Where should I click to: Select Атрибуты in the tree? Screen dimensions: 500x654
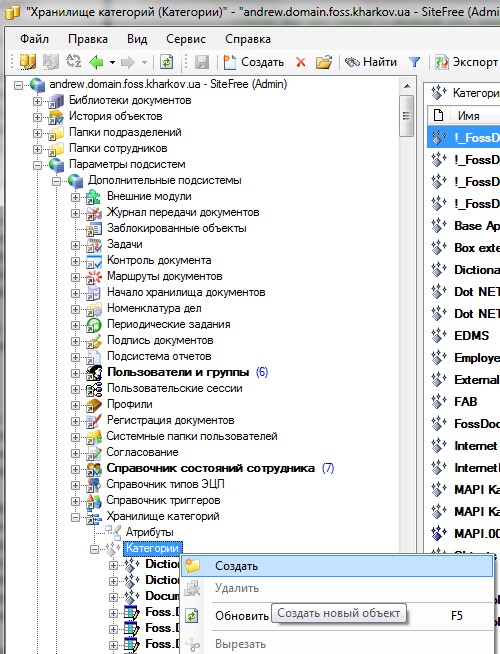[x=149, y=532]
